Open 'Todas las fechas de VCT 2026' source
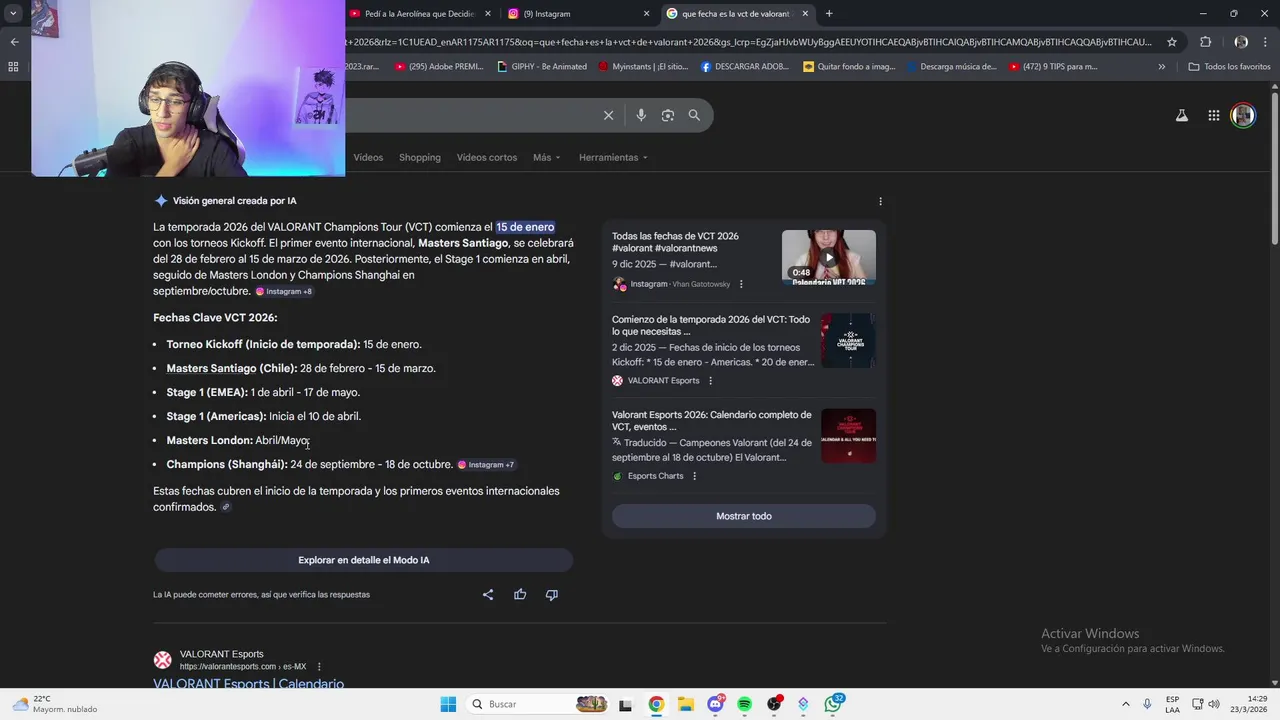Image resolution: width=1280 pixels, height=720 pixels. pyautogui.click(x=675, y=242)
